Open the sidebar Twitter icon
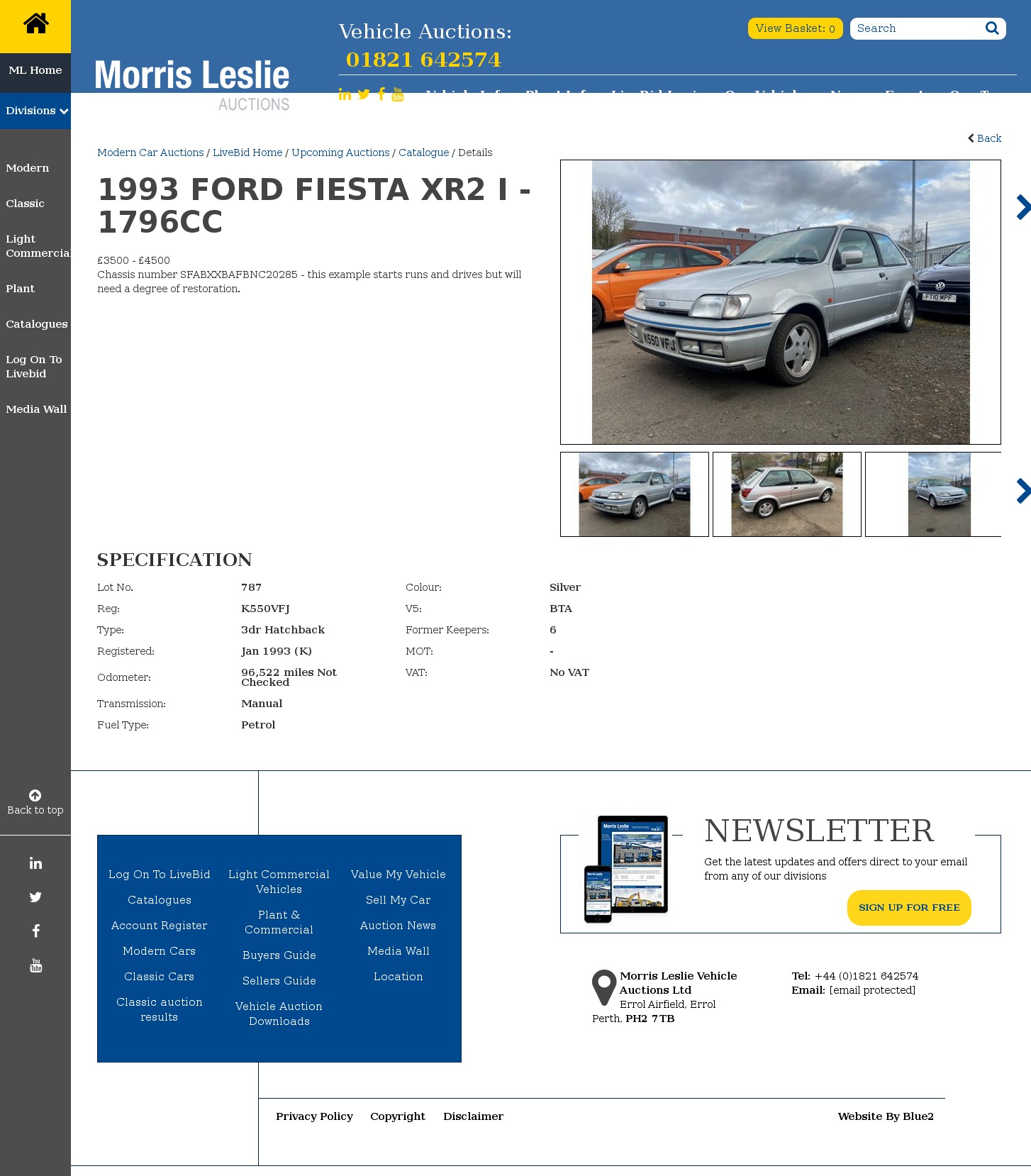1031x1176 pixels. coord(35,897)
